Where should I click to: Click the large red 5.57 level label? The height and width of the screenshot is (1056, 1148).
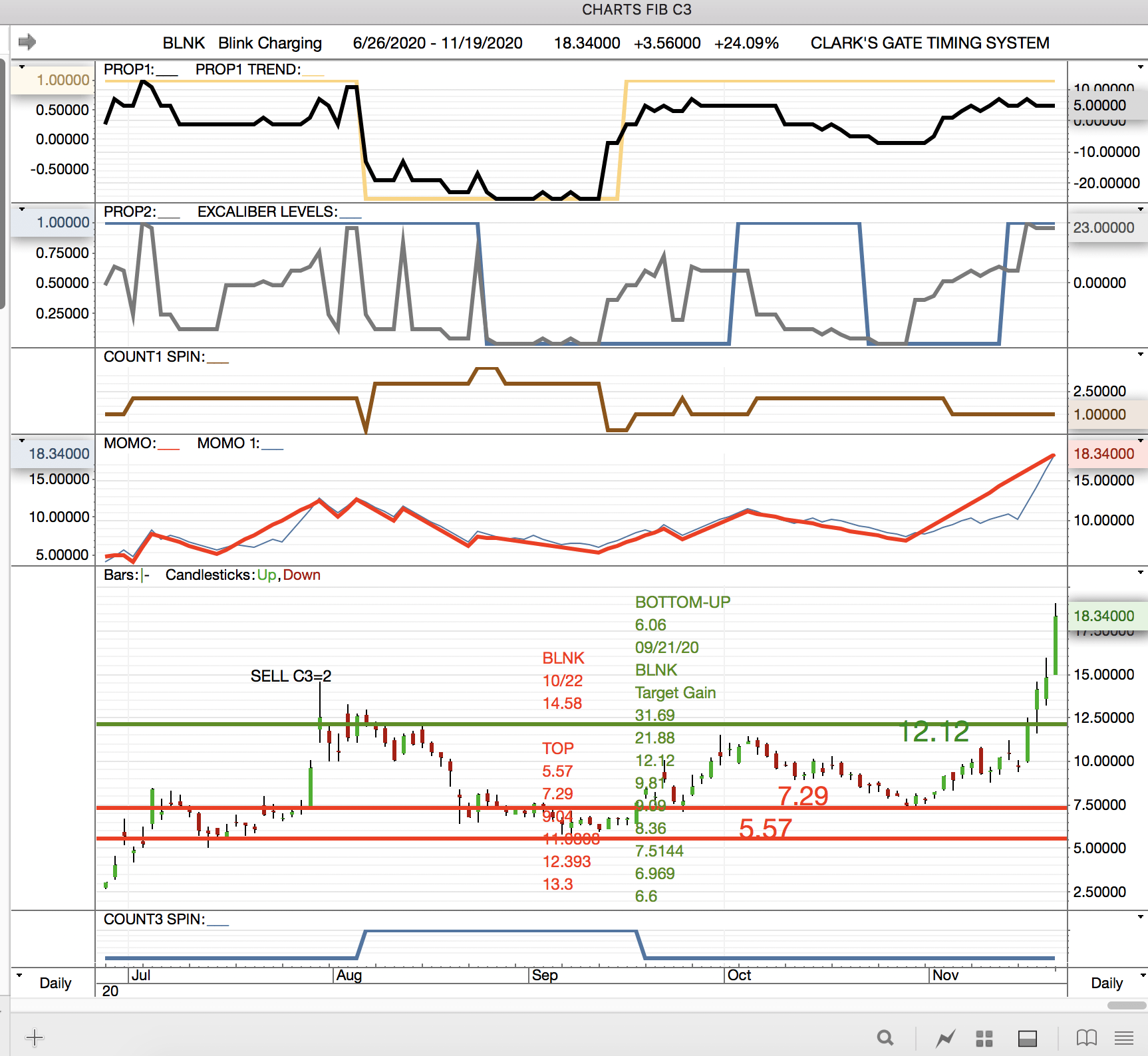pyautogui.click(x=766, y=829)
